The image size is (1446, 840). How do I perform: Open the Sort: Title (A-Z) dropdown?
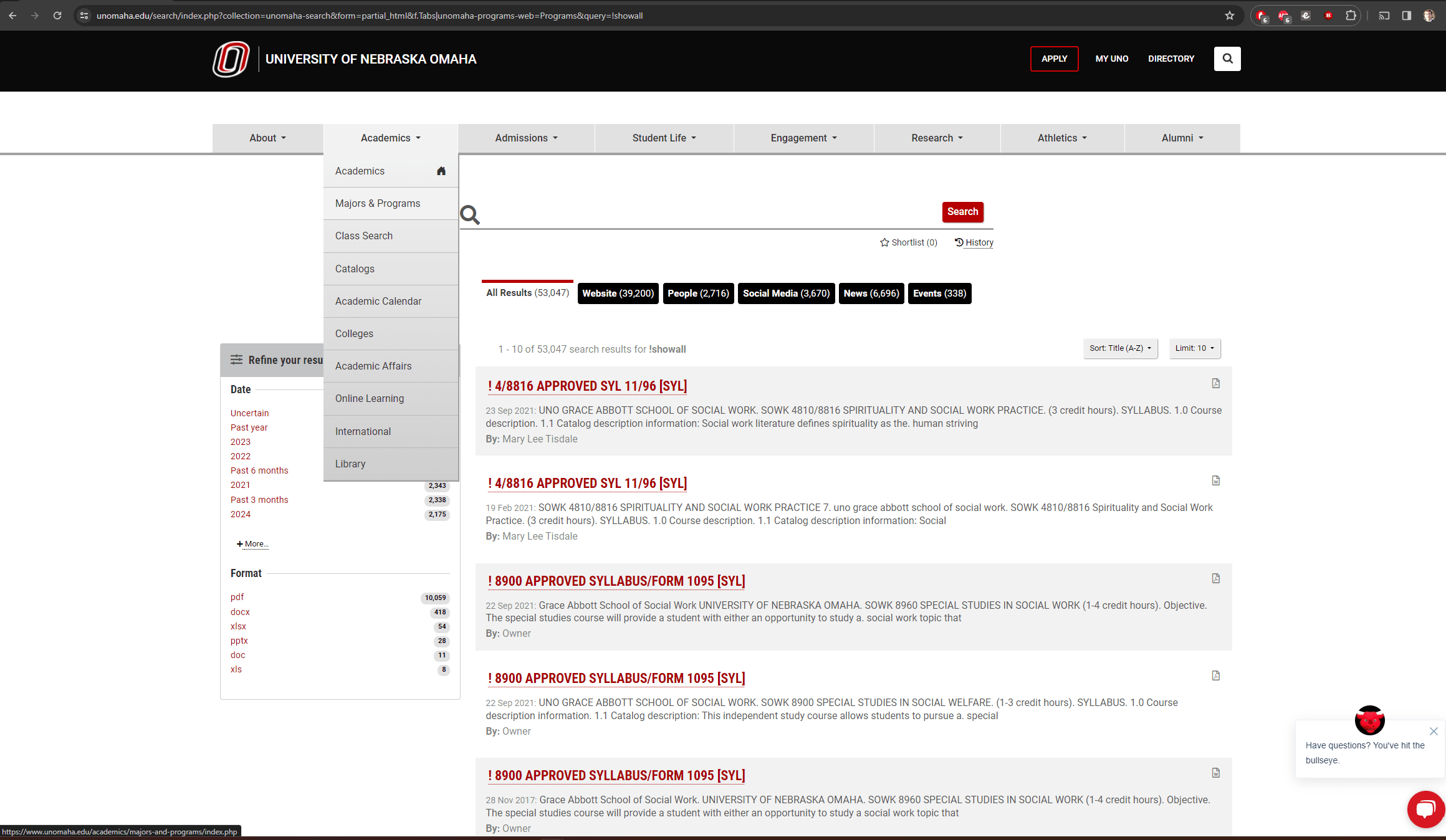[1120, 348]
